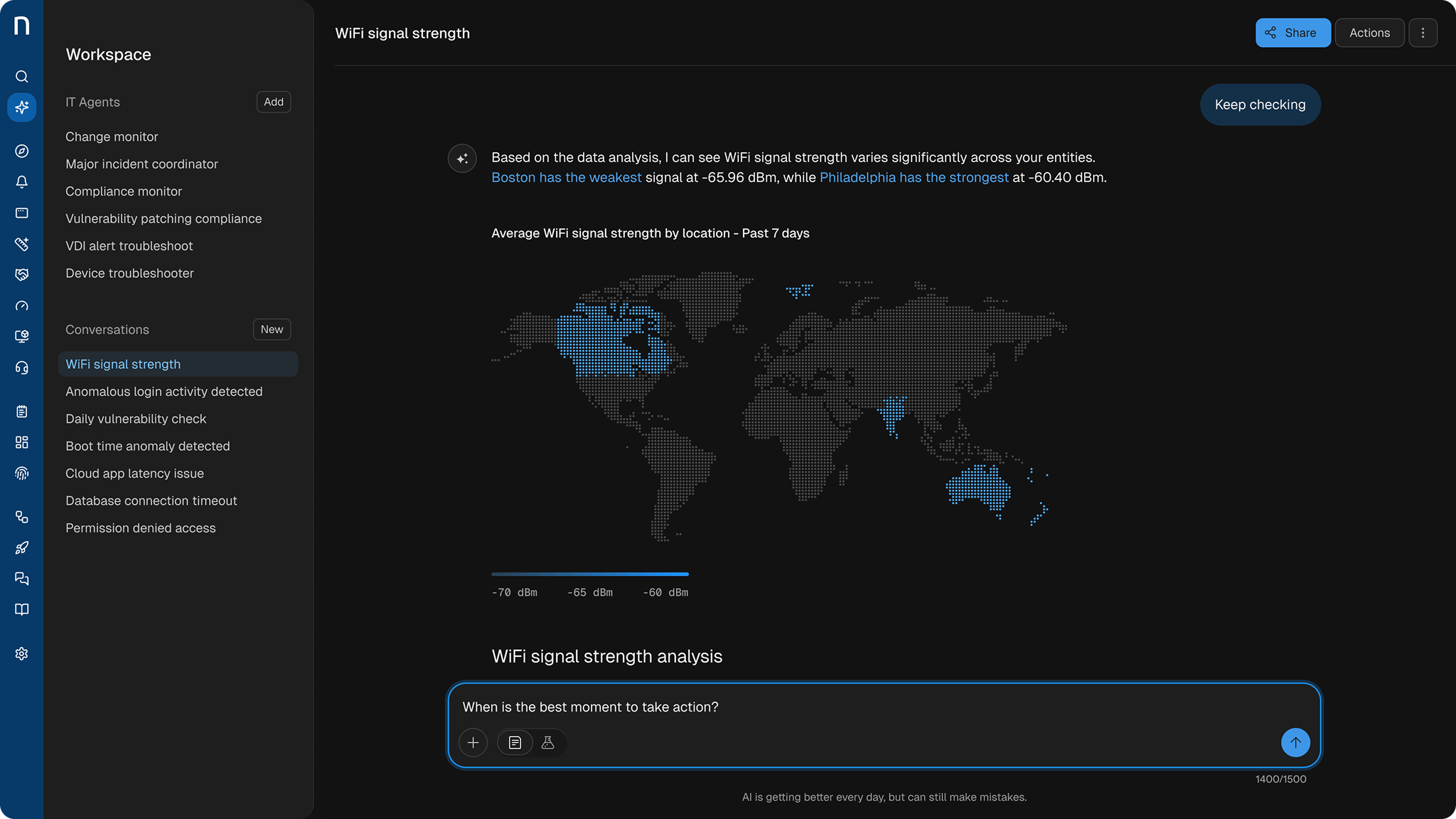The height and width of the screenshot is (819, 1456).
Task: Open the Change monitor agent
Action: click(x=112, y=137)
